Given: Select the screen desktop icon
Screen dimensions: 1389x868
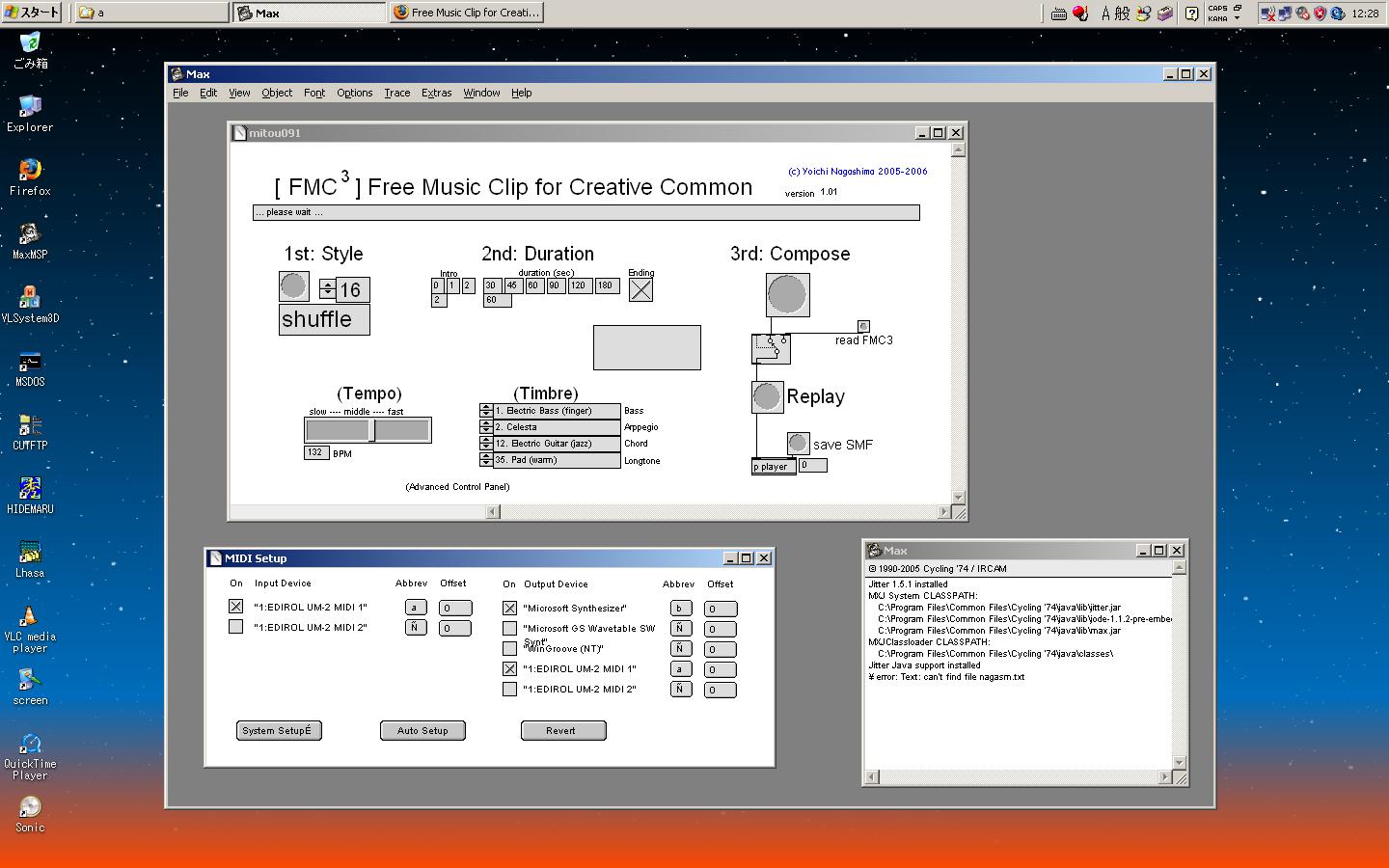Looking at the screenshot, I should (x=30, y=687).
